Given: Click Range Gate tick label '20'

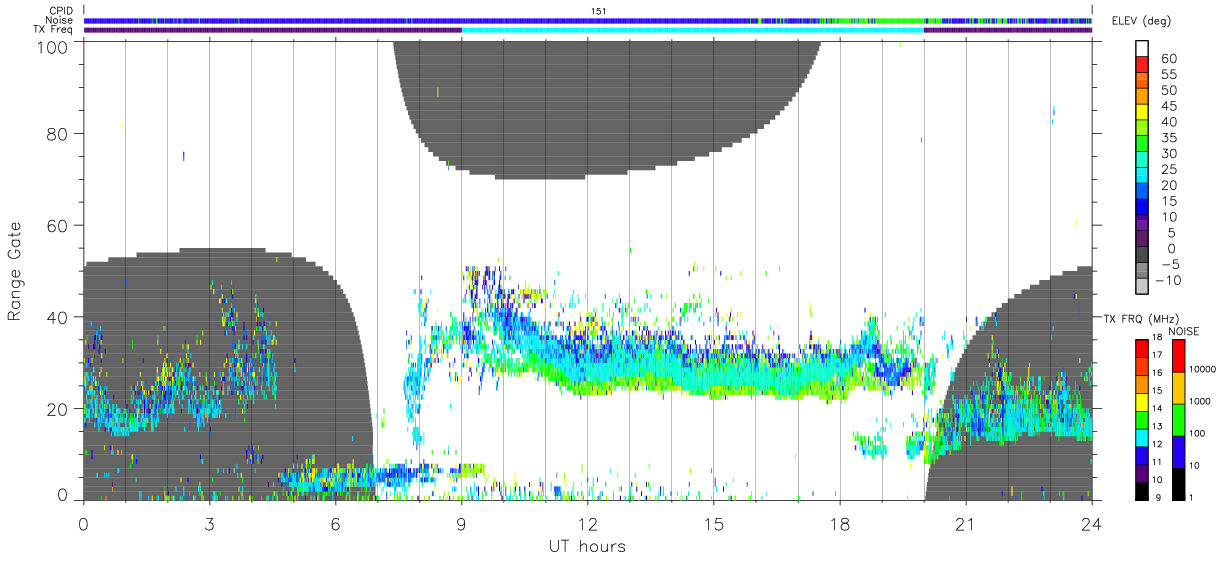Looking at the screenshot, I should pos(57,409).
